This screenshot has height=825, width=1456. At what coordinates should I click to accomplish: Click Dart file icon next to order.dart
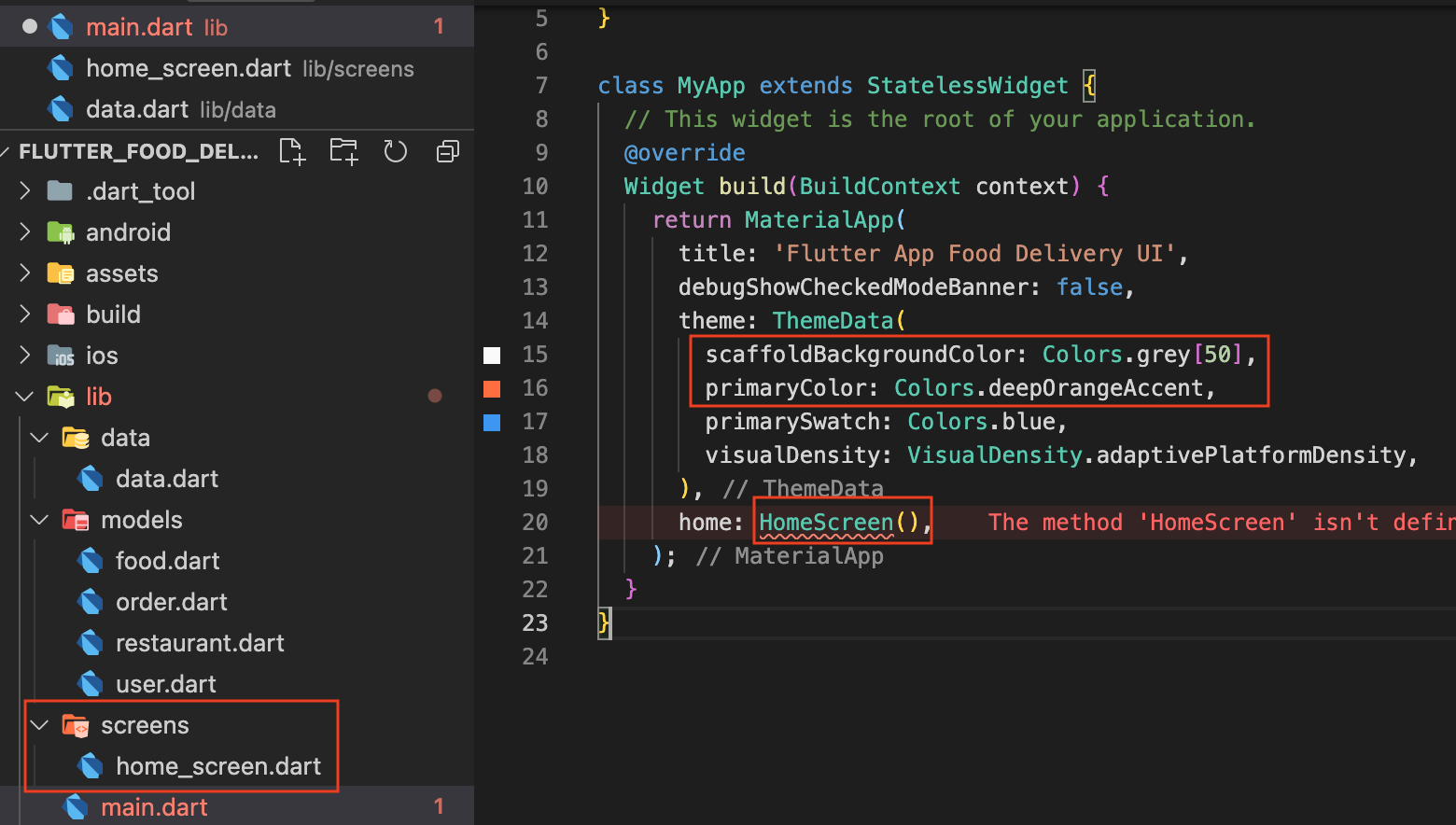coord(91,602)
